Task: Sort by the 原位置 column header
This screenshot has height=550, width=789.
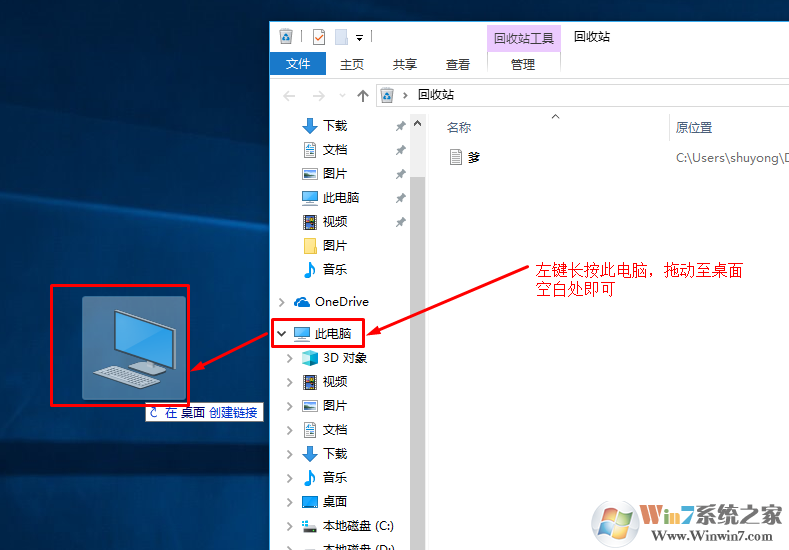Action: tap(694, 128)
